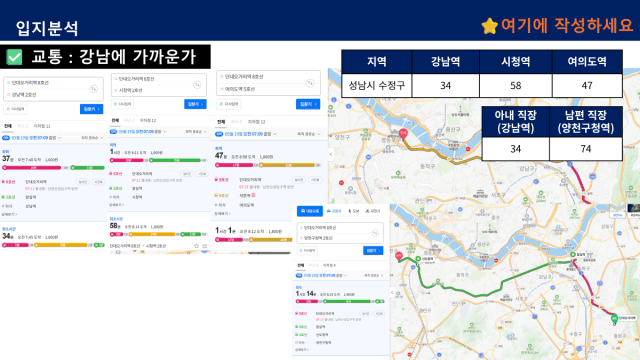
Task: Swap origin and 강남역 destination fields
Action: pyautogui.click(x=93, y=89)
